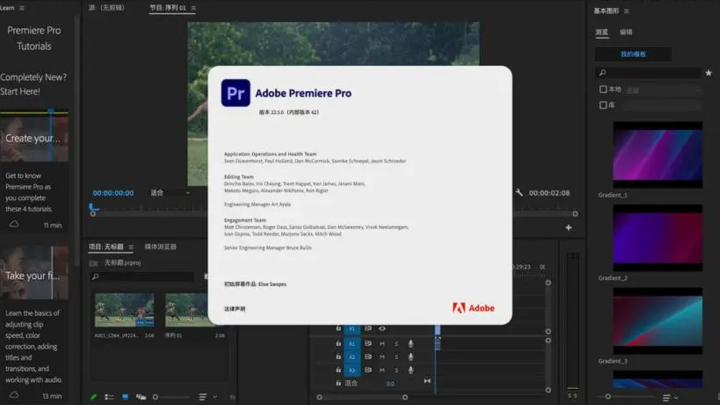This screenshot has height=405, width=720.
Task: Toggle V1 track output eye icon
Action: (x=382, y=328)
